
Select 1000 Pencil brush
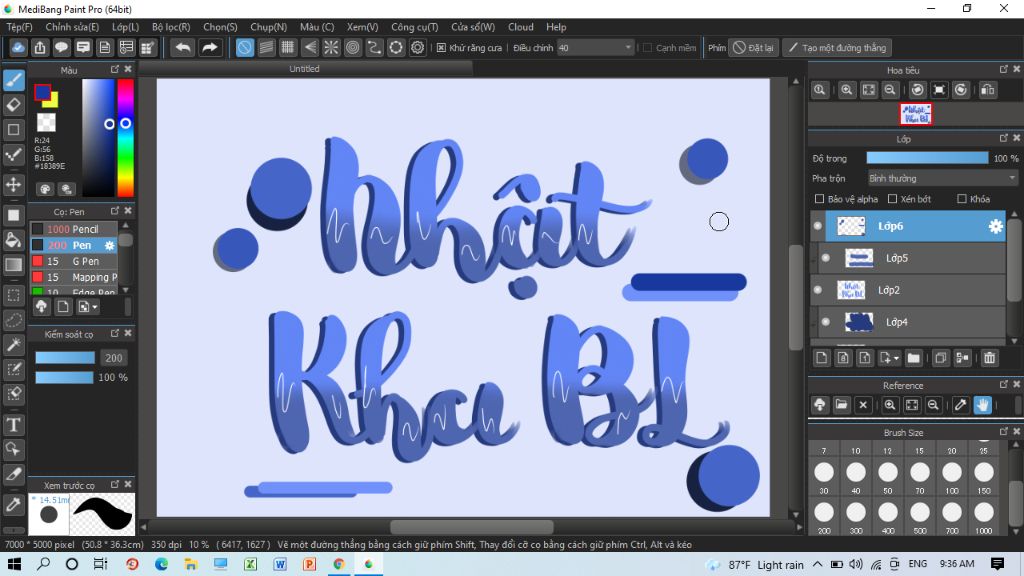click(74, 229)
